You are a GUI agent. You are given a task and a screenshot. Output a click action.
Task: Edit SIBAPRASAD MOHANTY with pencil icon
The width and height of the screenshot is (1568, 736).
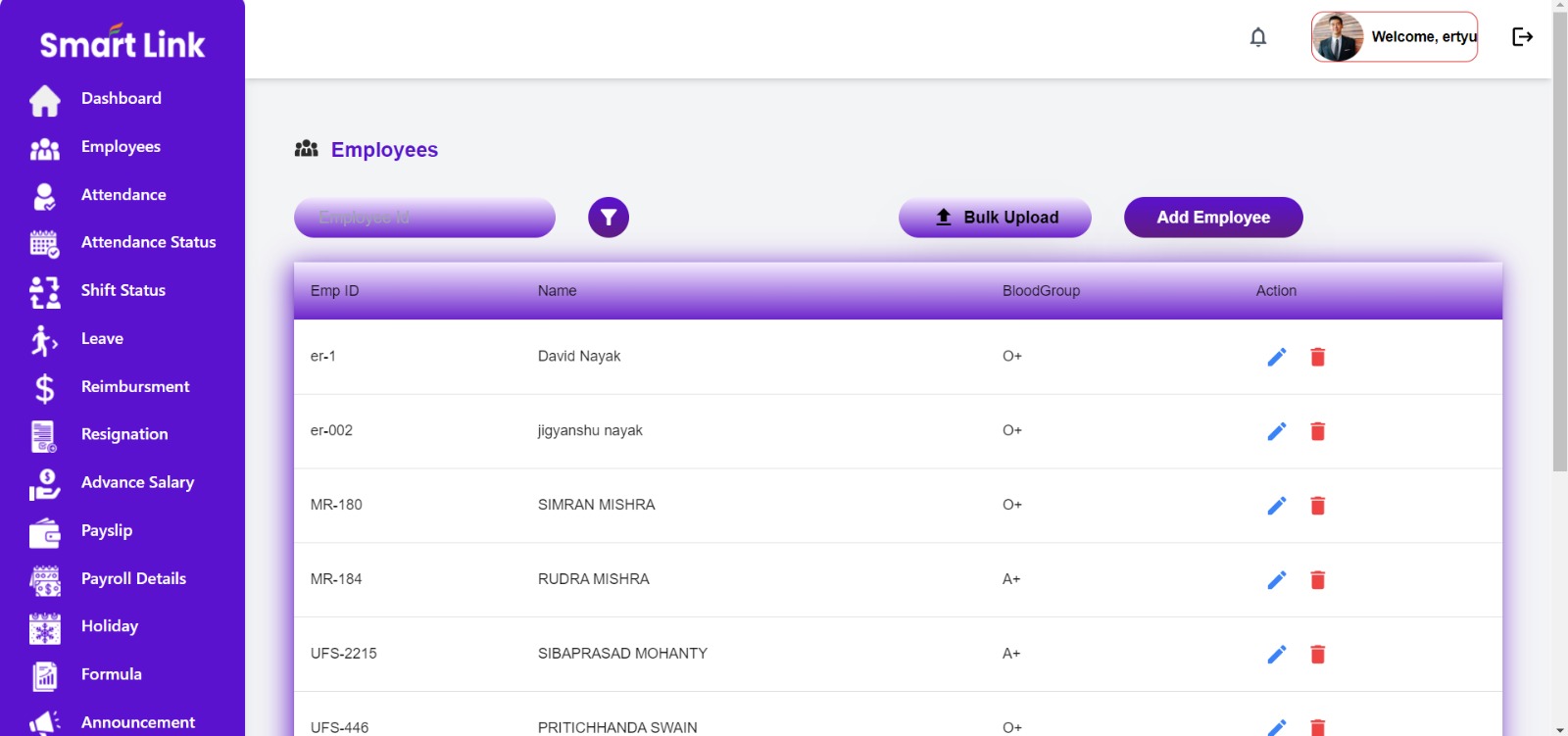1276,655
